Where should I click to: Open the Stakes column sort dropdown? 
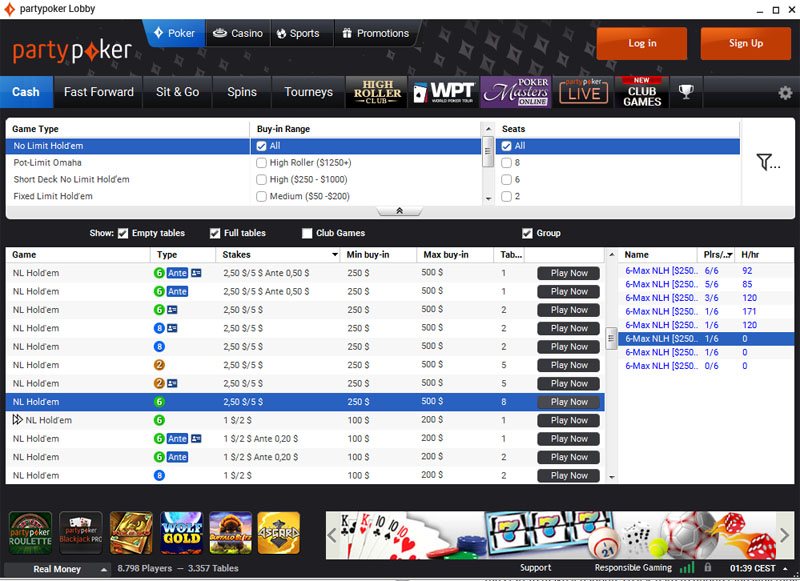335,255
